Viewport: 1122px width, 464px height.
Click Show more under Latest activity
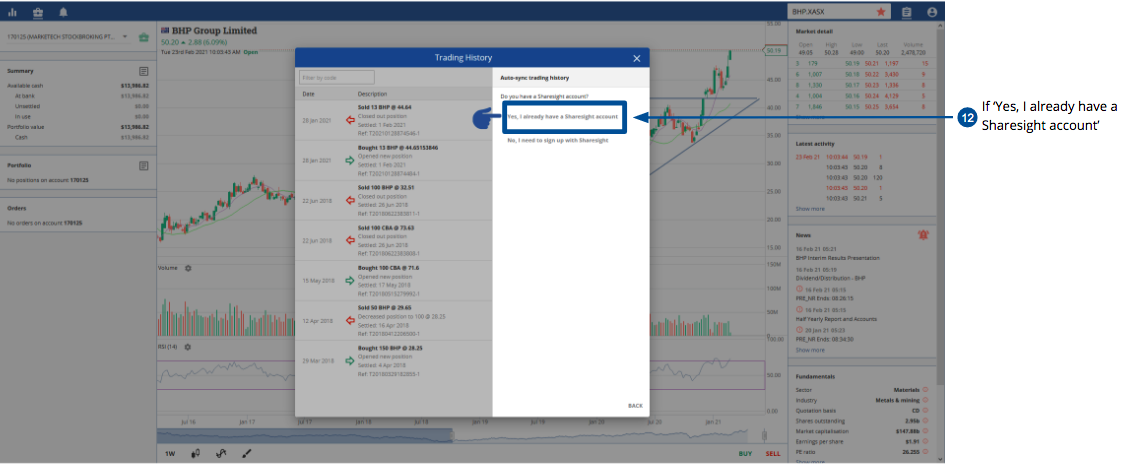810,209
